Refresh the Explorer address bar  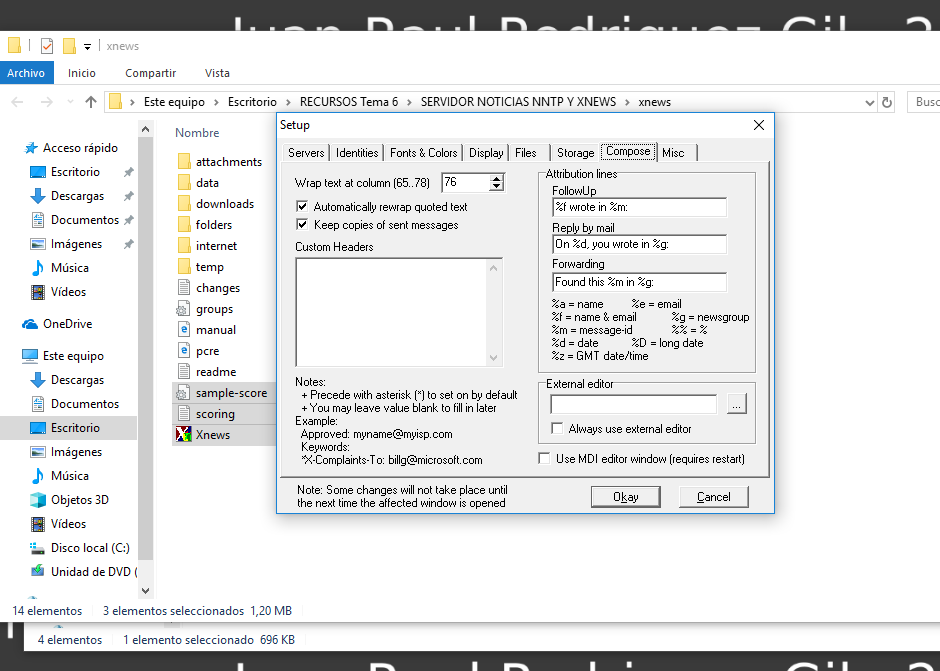(x=887, y=103)
